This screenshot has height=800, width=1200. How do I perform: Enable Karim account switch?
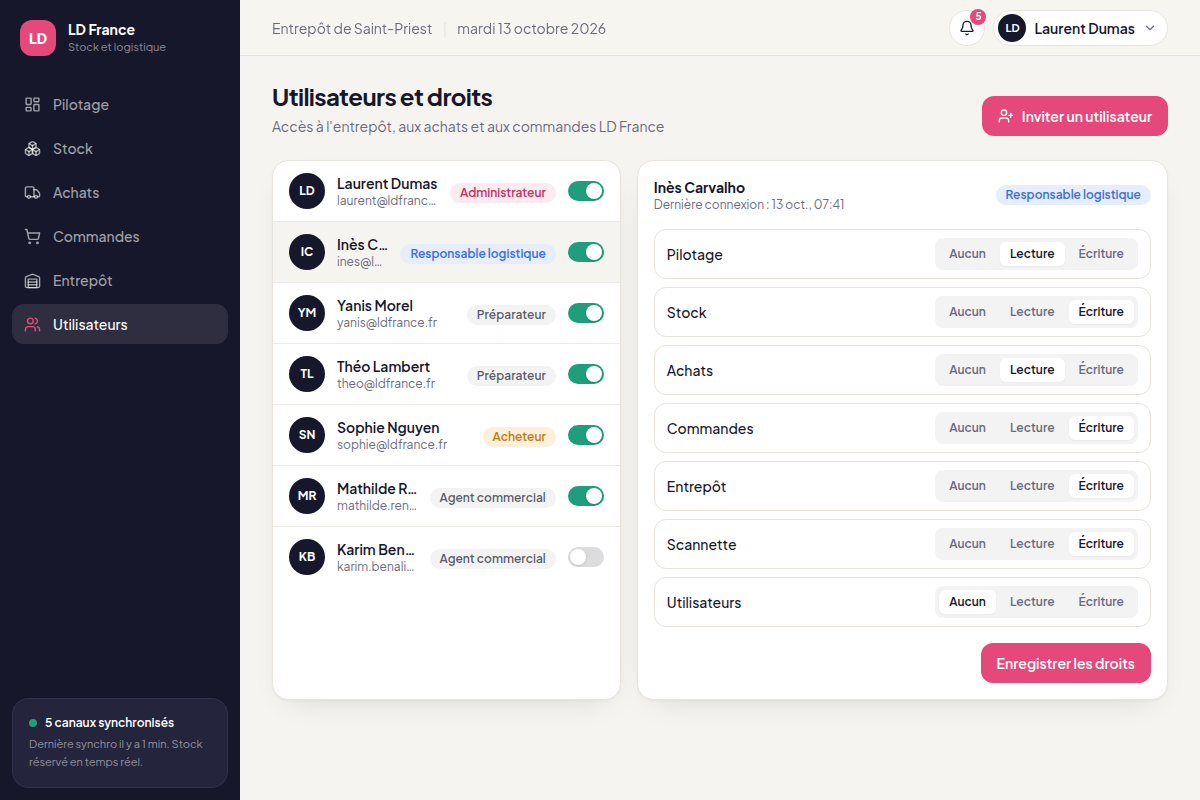pos(586,557)
